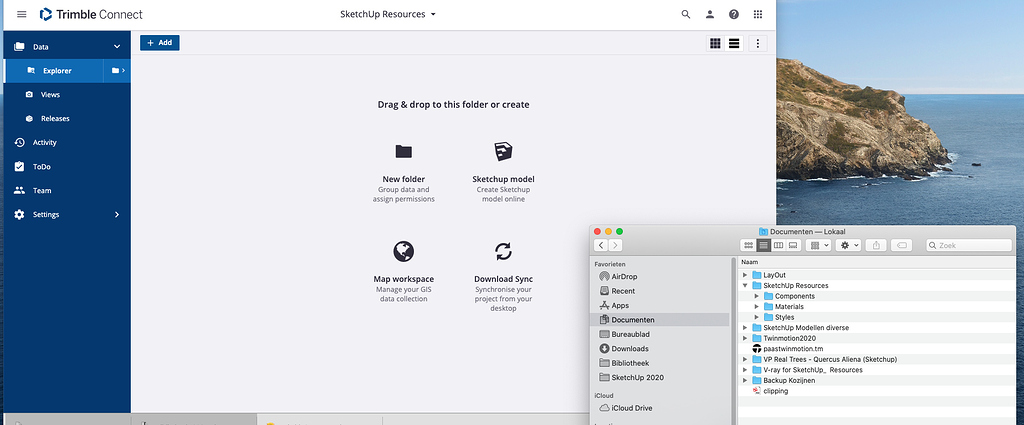Click the globe Map workspace icon
This screenshot has height=425, width=1024.
[x=404, y=251]
